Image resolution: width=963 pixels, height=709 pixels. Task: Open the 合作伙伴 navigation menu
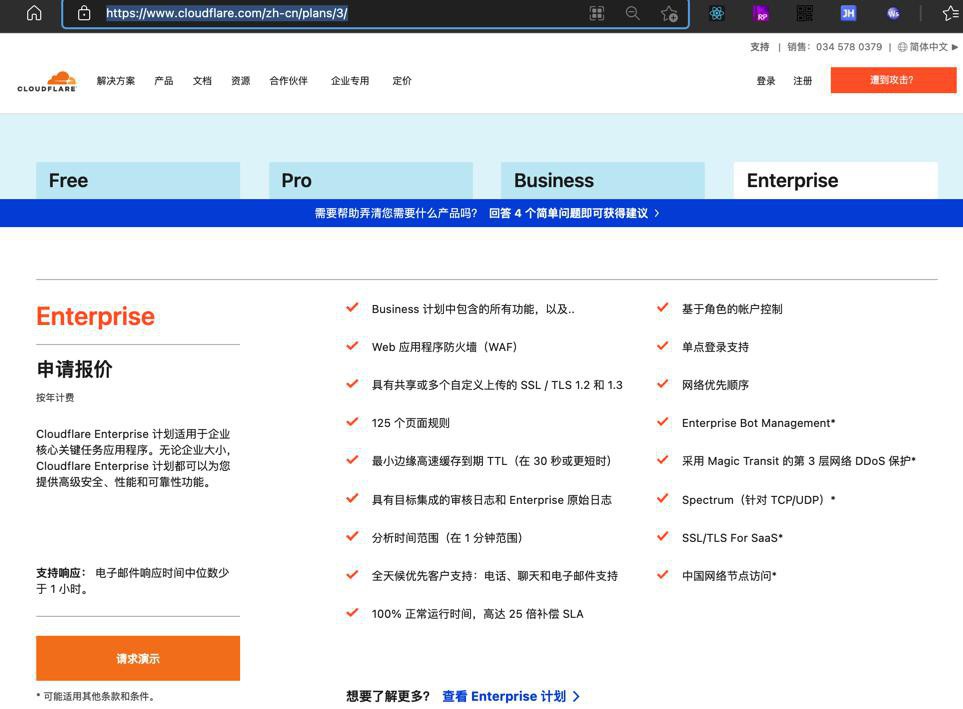coord(289,80)
